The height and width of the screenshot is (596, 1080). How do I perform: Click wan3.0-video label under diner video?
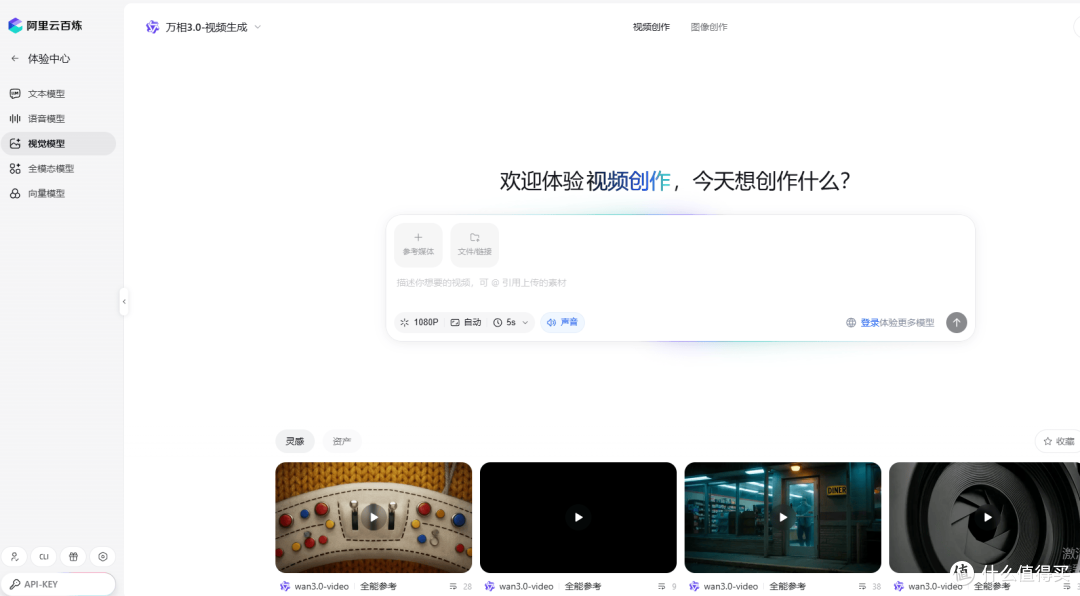tap(731, 586)
